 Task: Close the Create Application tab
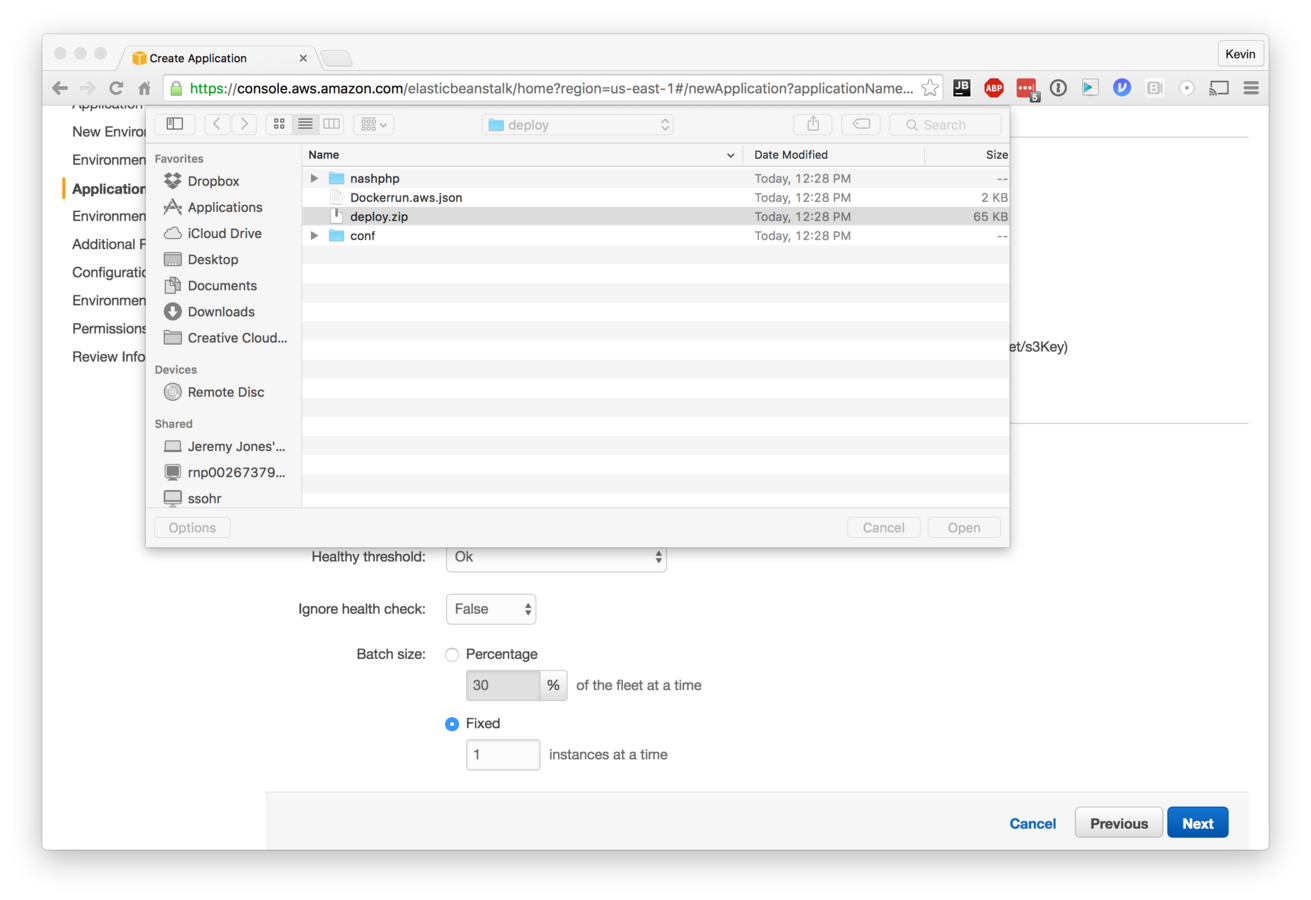click(x=303, y=58)
